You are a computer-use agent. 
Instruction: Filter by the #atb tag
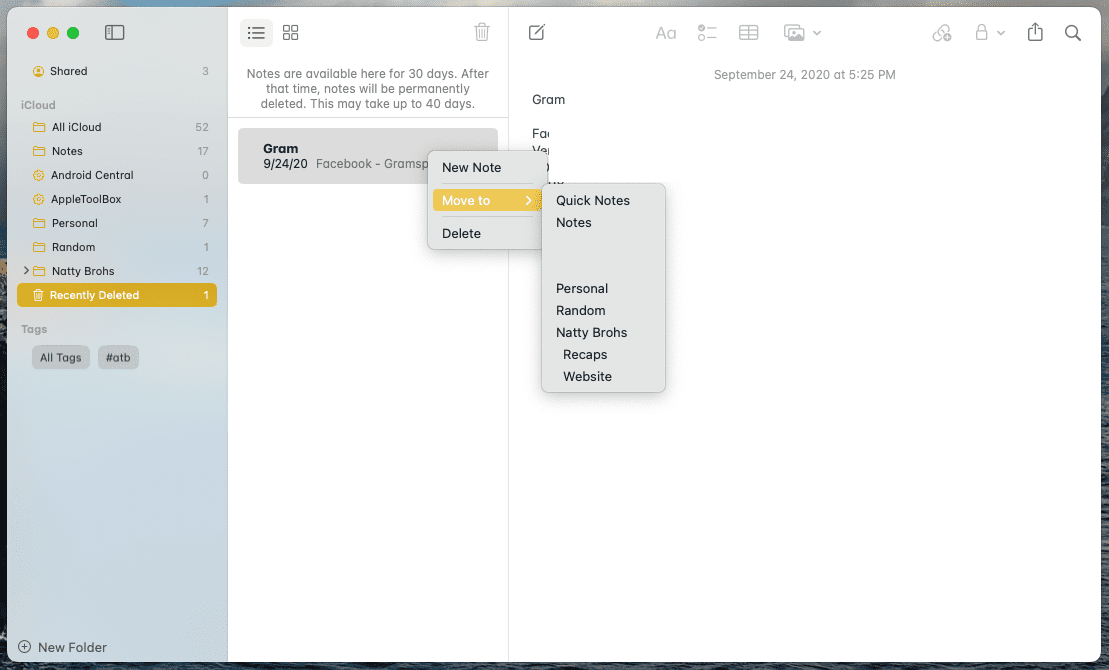118,357
